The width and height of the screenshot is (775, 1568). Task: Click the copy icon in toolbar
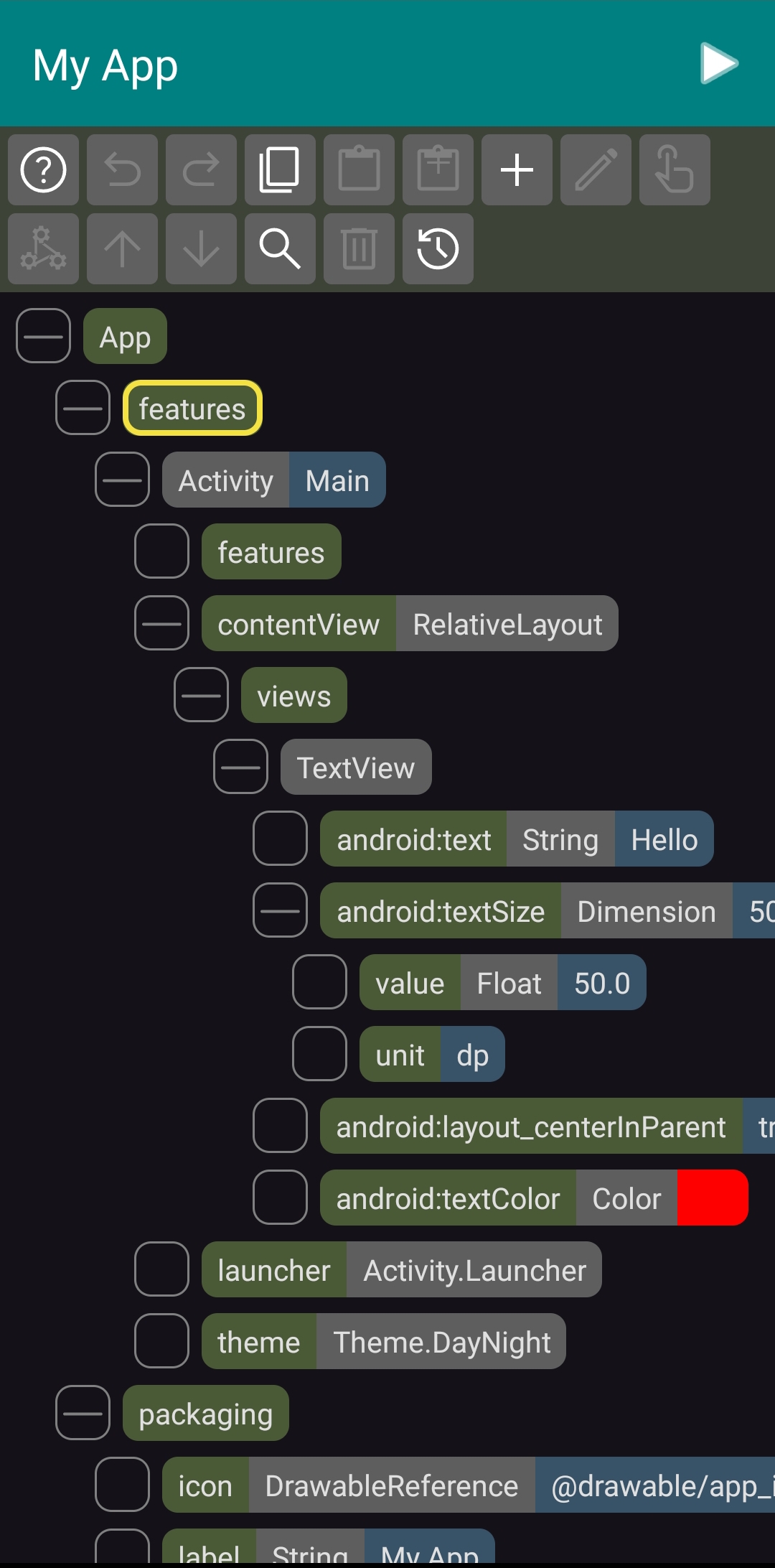[280, 170]
